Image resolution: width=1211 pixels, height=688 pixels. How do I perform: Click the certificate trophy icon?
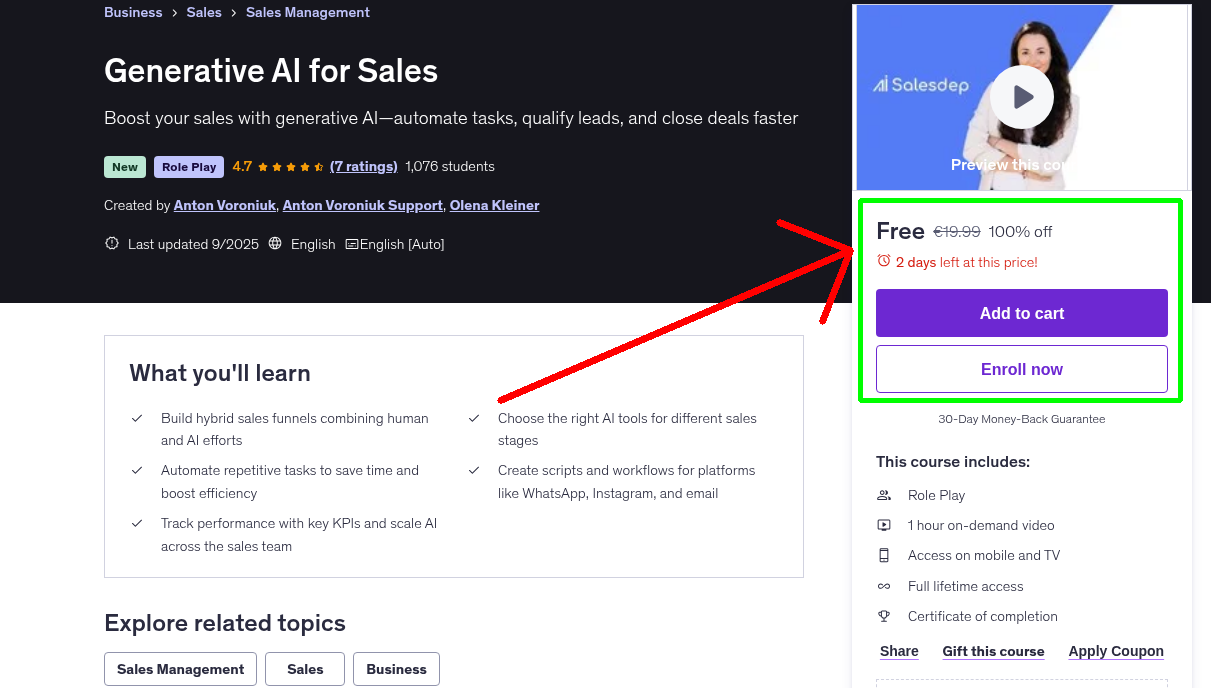(884, 616)
